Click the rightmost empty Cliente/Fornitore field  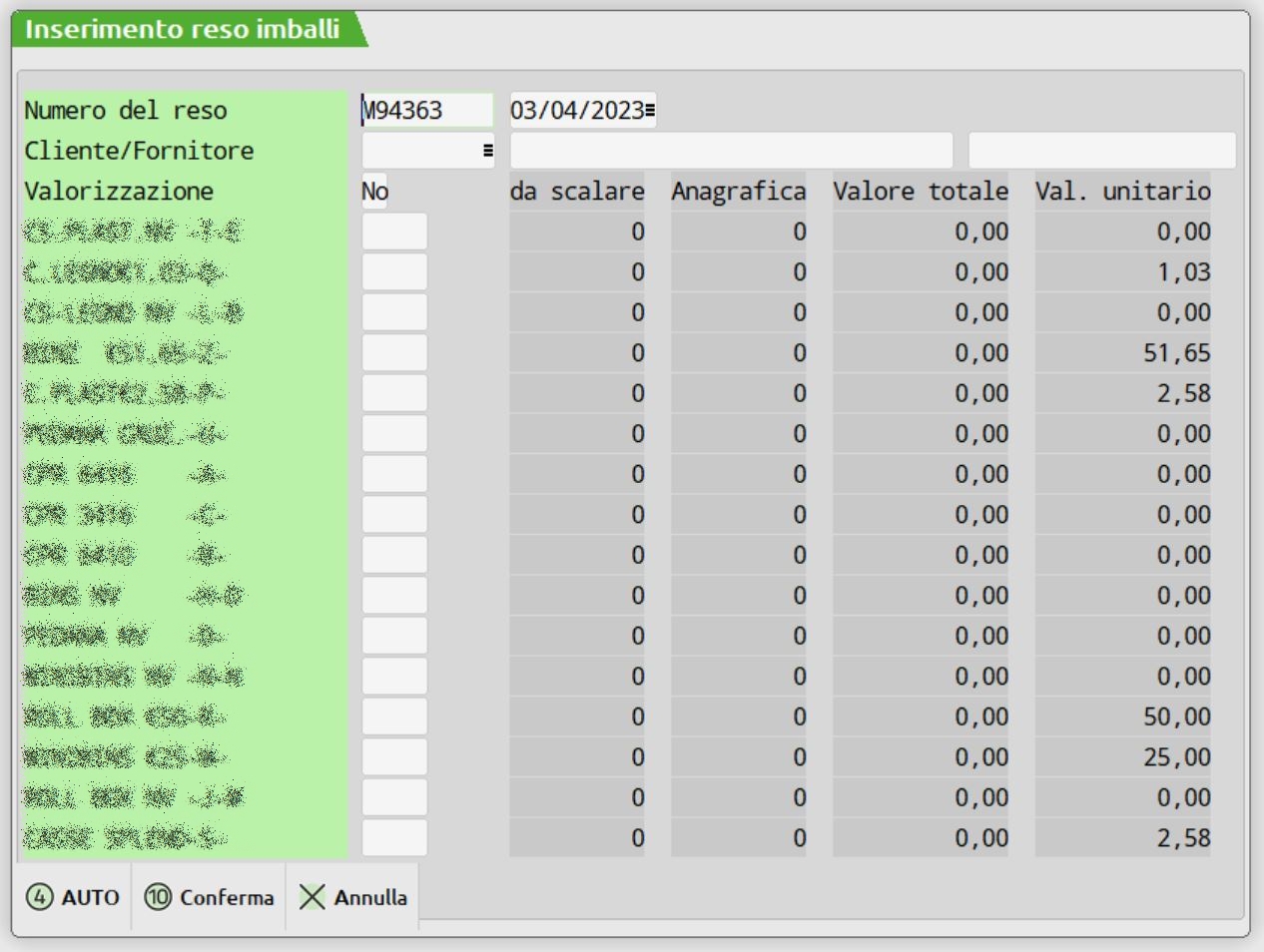tap(1101, 151)
